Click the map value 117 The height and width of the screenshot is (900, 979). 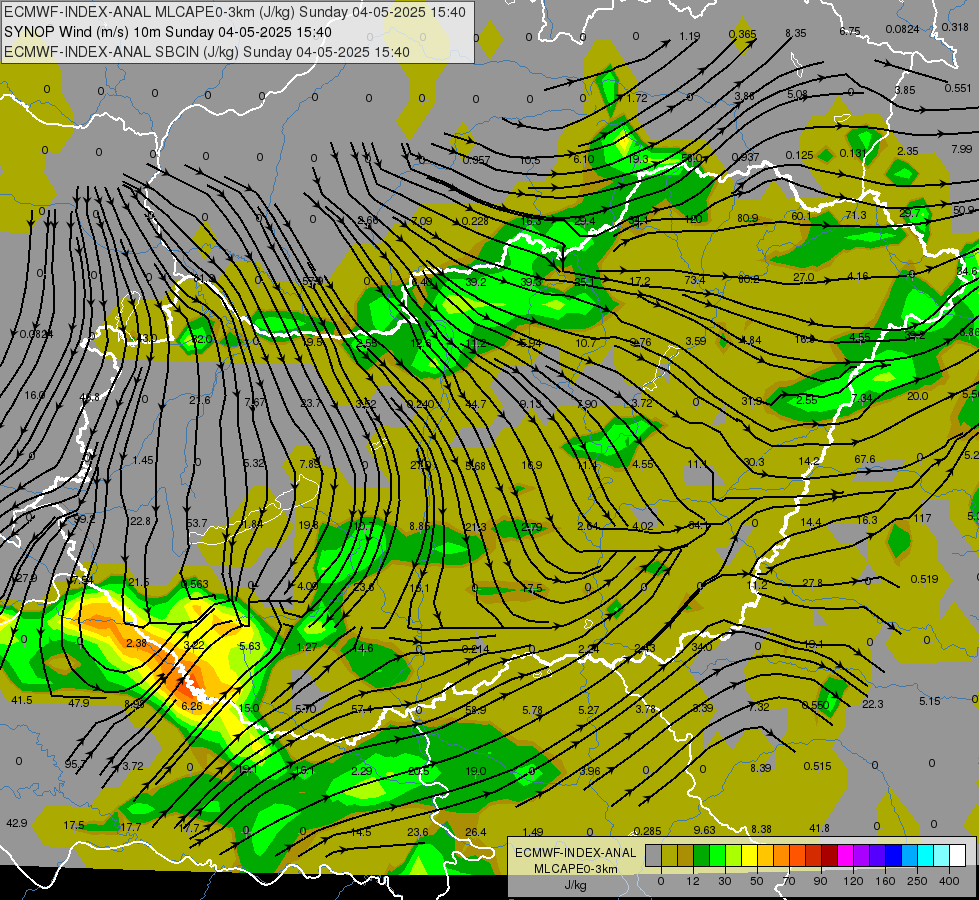(922, 518)
